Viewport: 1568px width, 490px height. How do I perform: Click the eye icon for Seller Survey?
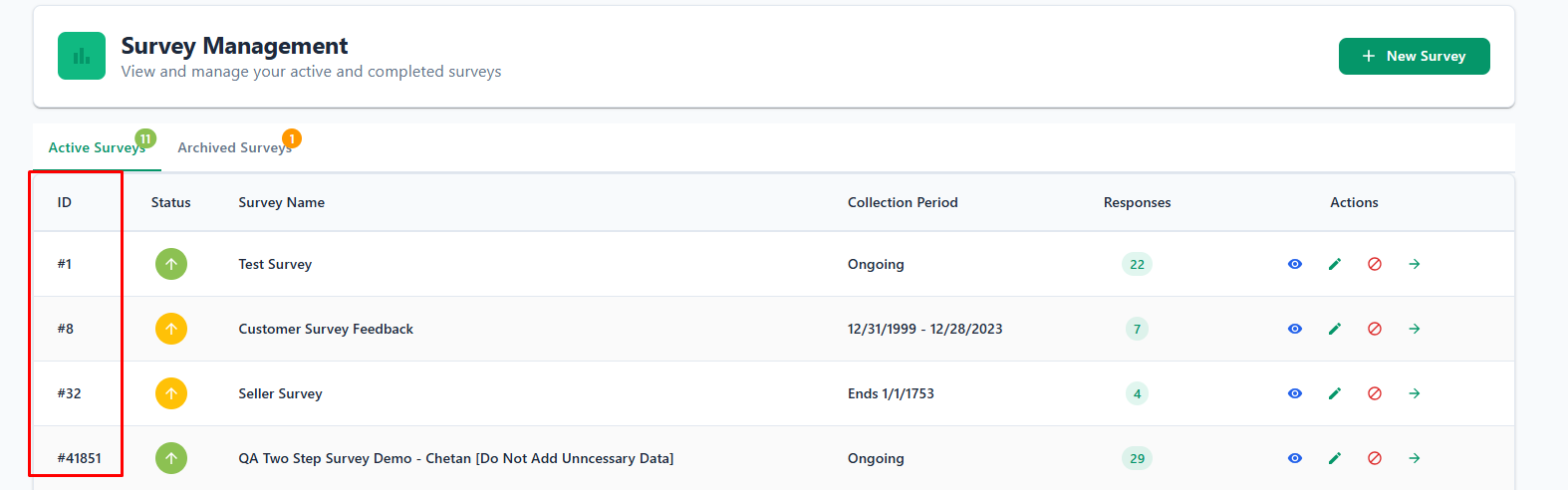pos(1294,393)
